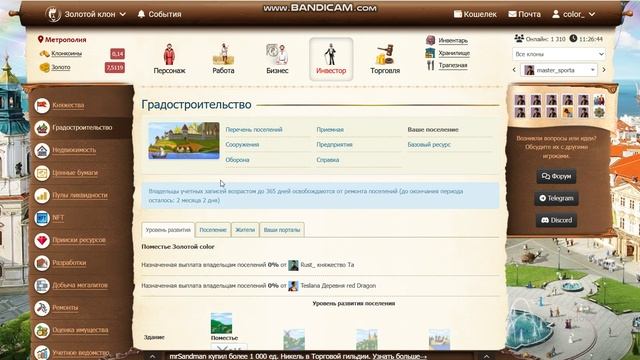
Task: Open NFT in sidebar
Action: (58, 218)
